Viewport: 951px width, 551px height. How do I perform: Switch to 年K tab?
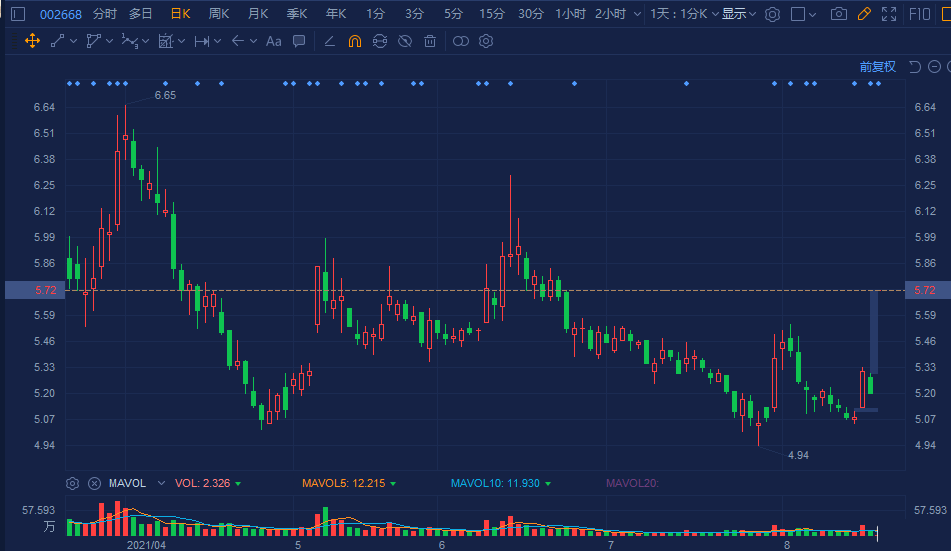coord(335,14)
